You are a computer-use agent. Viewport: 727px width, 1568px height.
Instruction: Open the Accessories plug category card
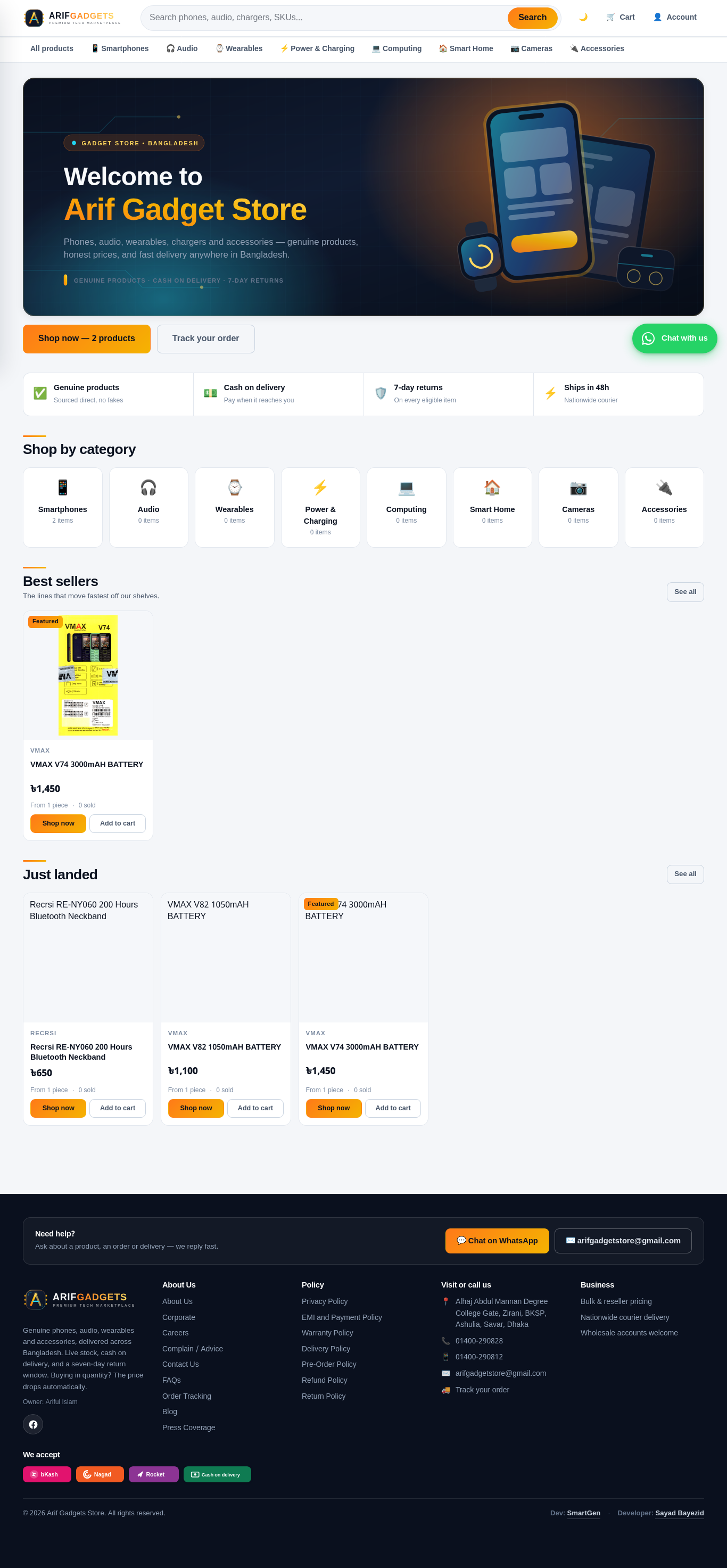664,508
